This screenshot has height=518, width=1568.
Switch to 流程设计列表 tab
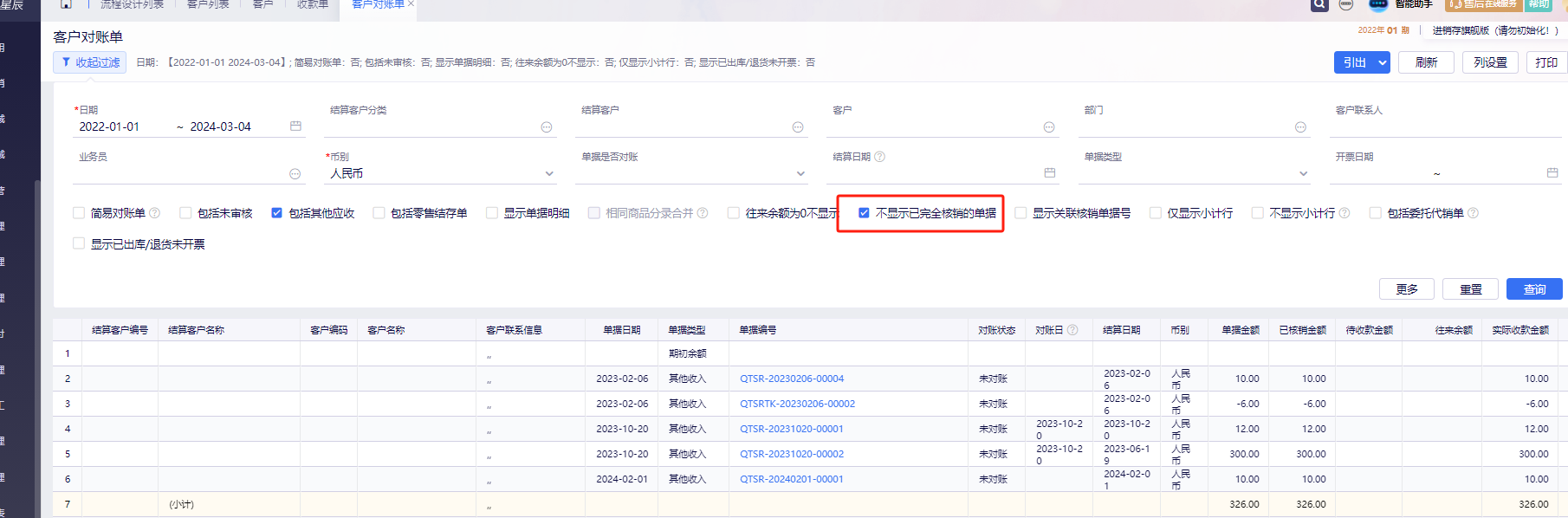pyautogui.click(x=132, y=4)
